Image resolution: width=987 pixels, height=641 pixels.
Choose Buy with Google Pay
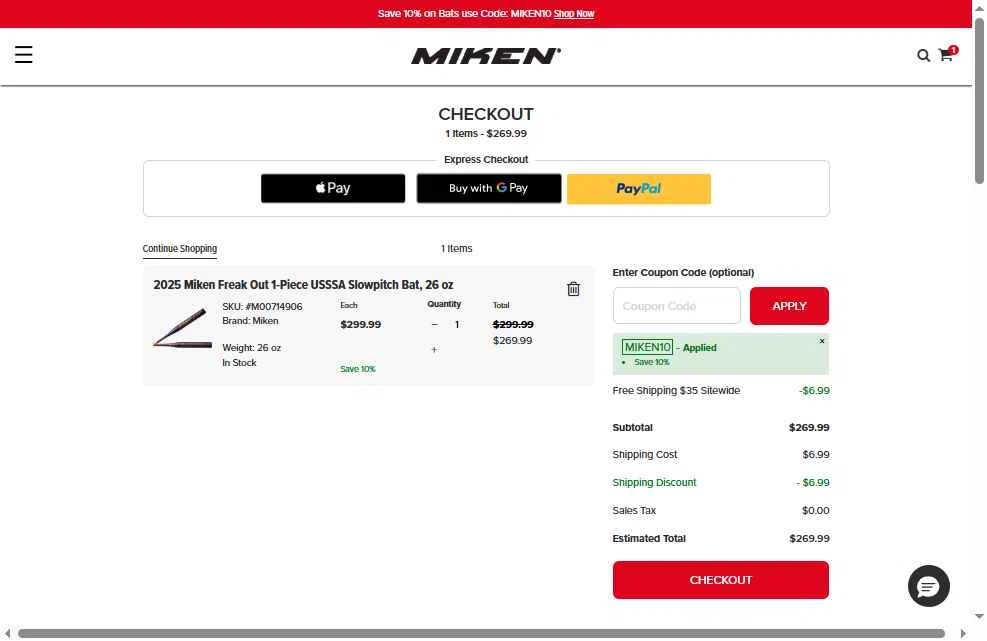(488, 188)
